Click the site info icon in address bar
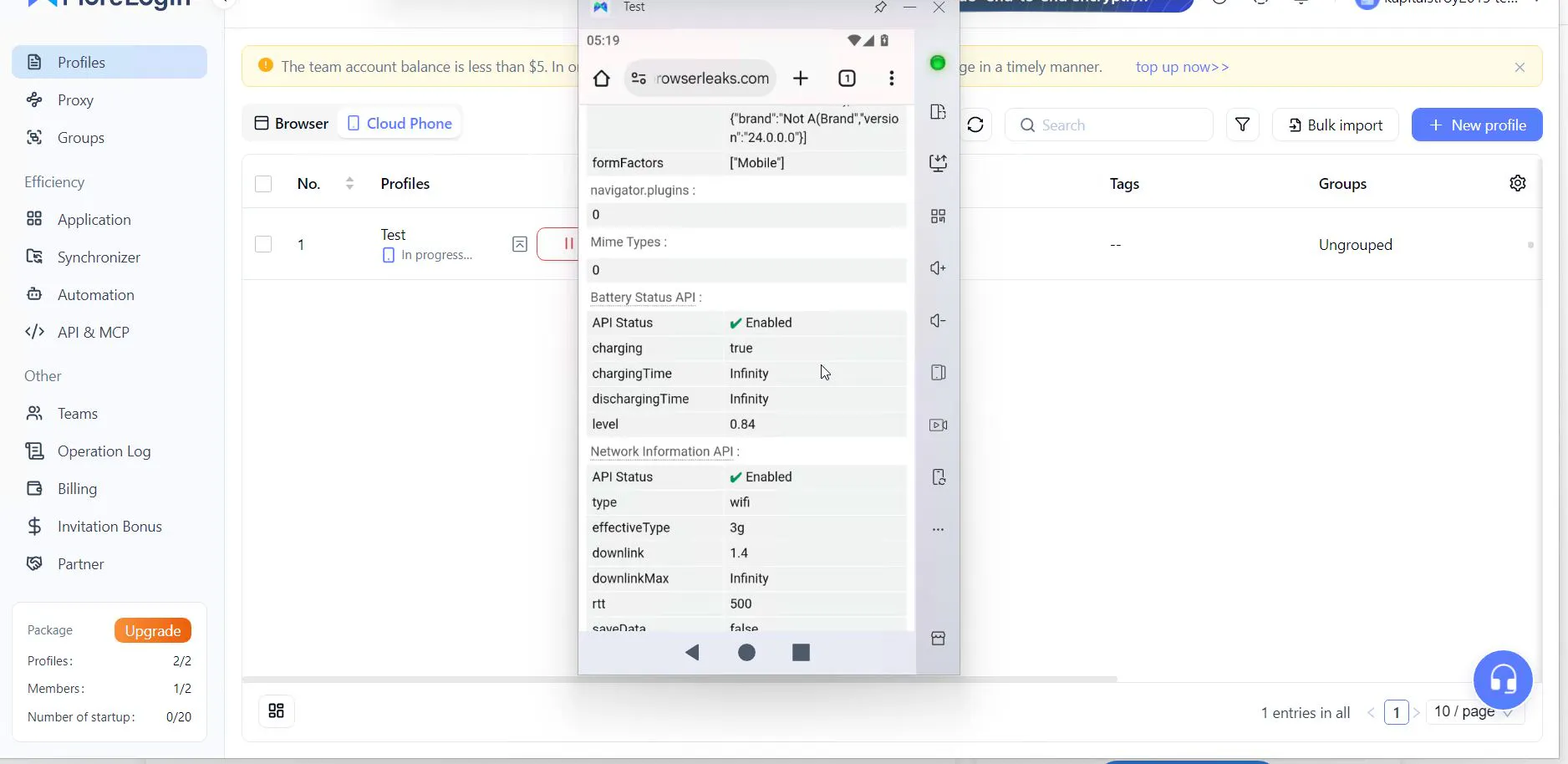The width and height of the screenshot is (1568, 764). pyautogui.click(x=639, y=79)
